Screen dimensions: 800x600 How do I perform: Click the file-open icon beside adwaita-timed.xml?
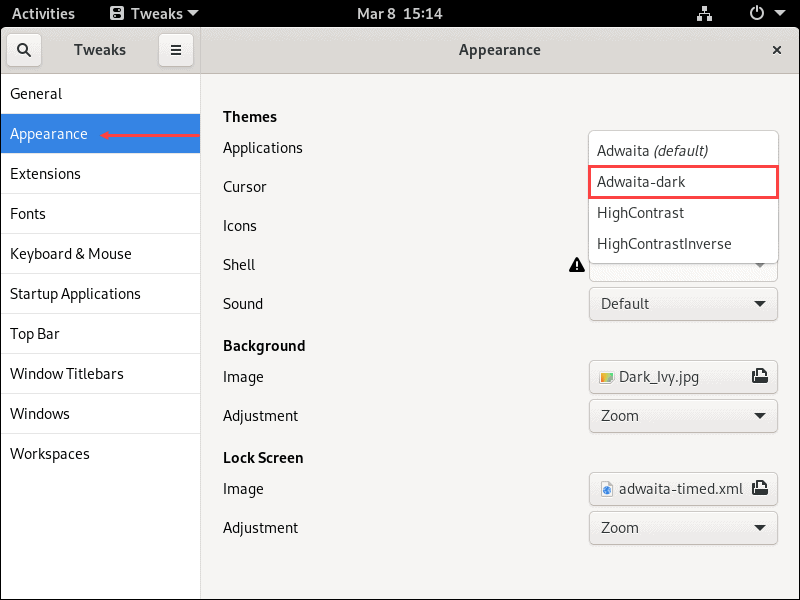(x=760, y=488)
